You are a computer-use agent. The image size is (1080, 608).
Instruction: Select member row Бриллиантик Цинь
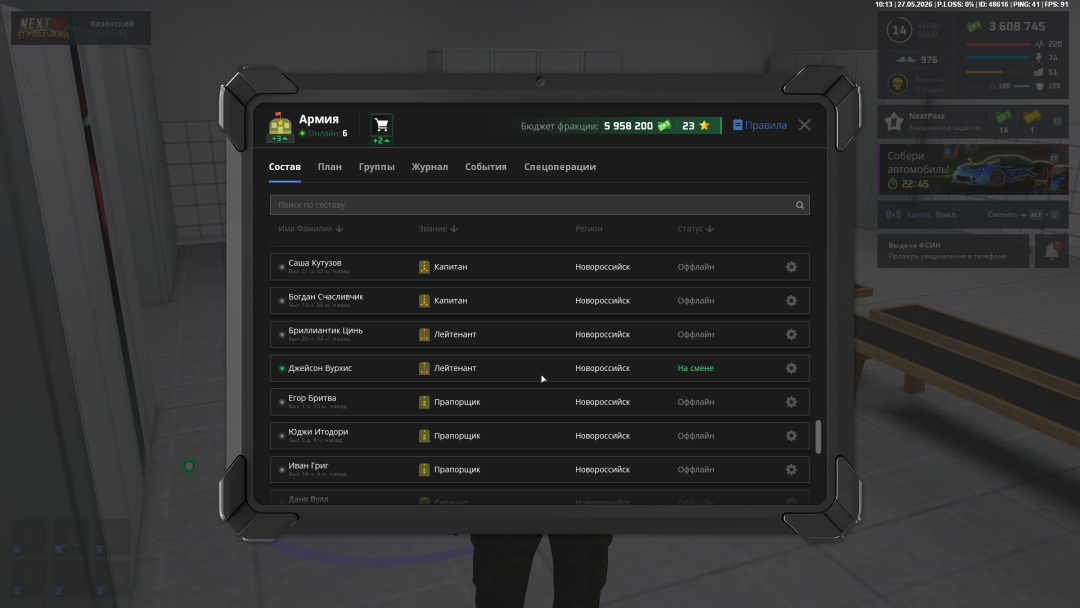[x=539, y=334]
